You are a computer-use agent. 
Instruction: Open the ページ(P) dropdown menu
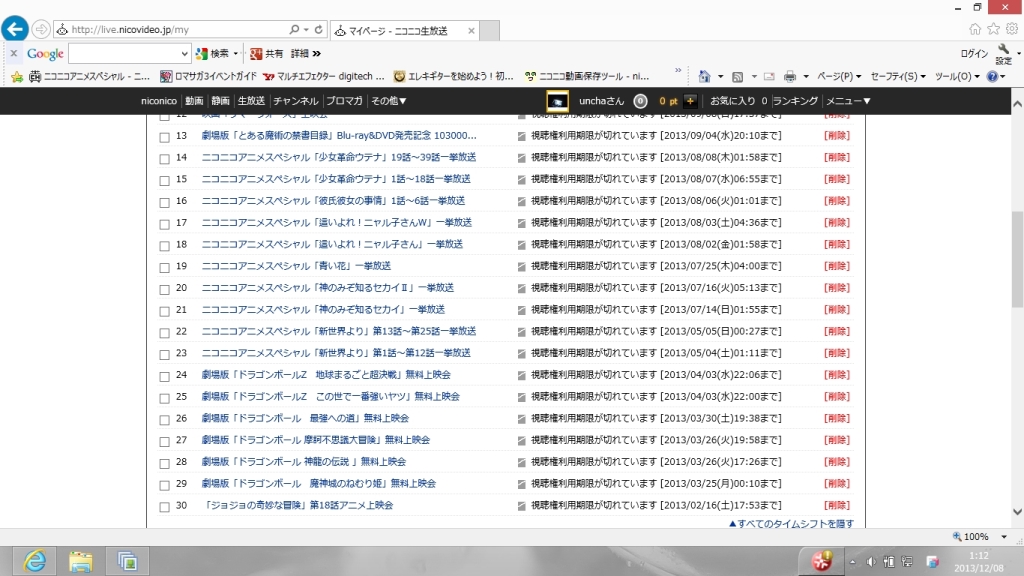pyautogui.click(x=839, y=76)
